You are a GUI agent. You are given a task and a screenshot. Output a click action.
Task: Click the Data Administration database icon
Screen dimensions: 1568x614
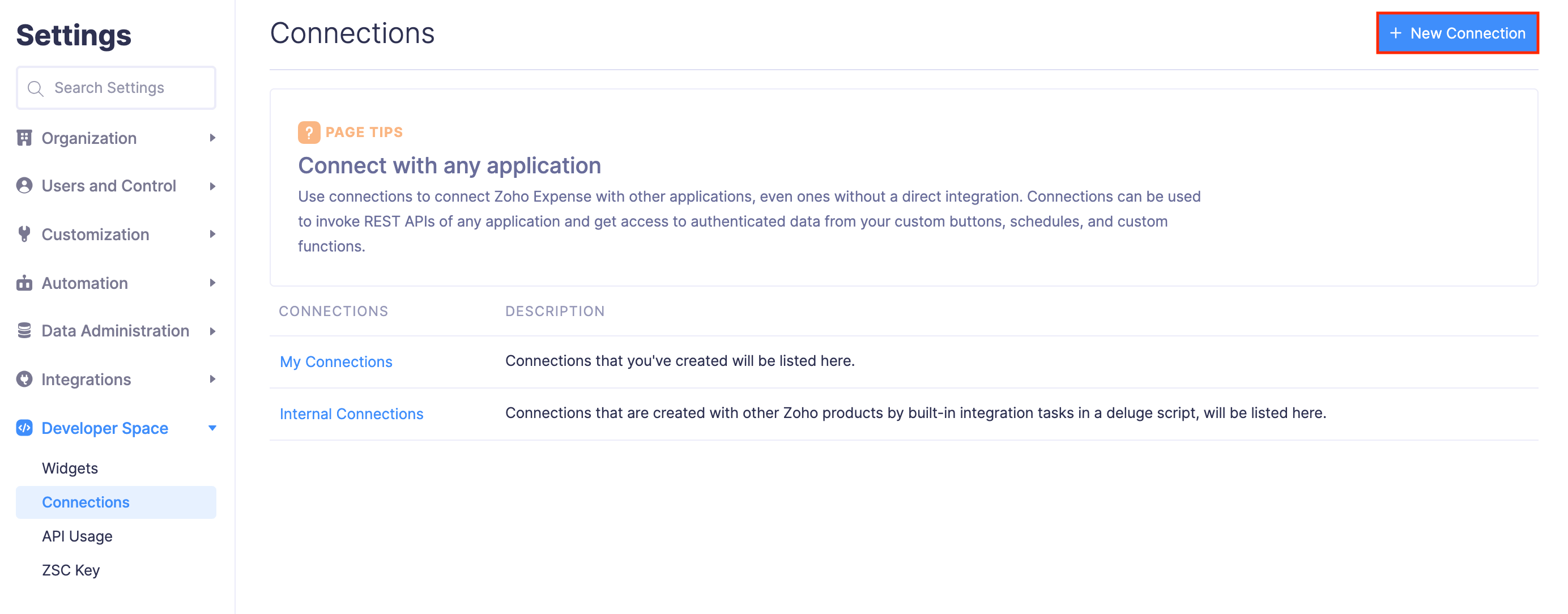point(24,330)
